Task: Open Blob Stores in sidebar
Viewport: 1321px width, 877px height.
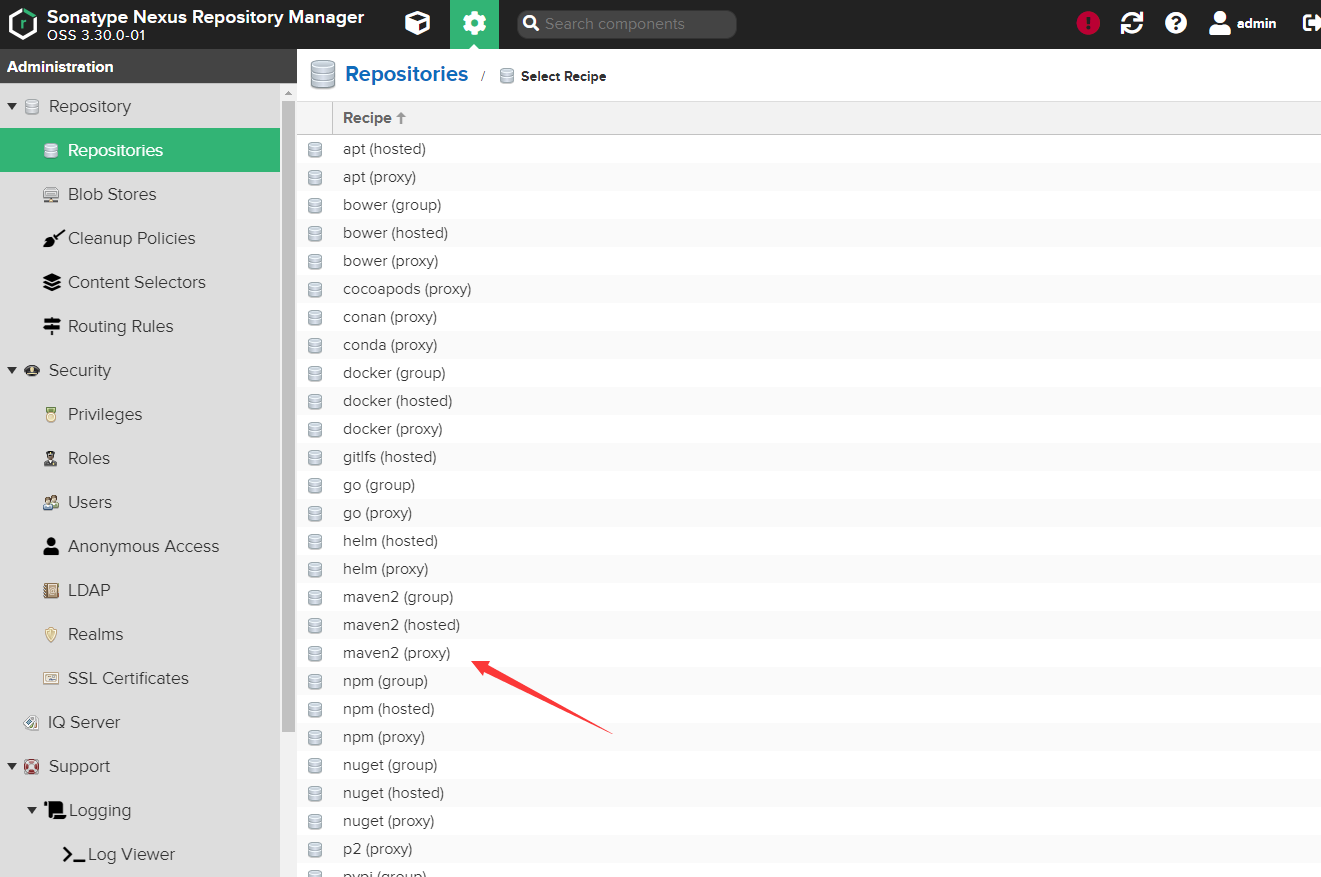Action: (140, 194)
